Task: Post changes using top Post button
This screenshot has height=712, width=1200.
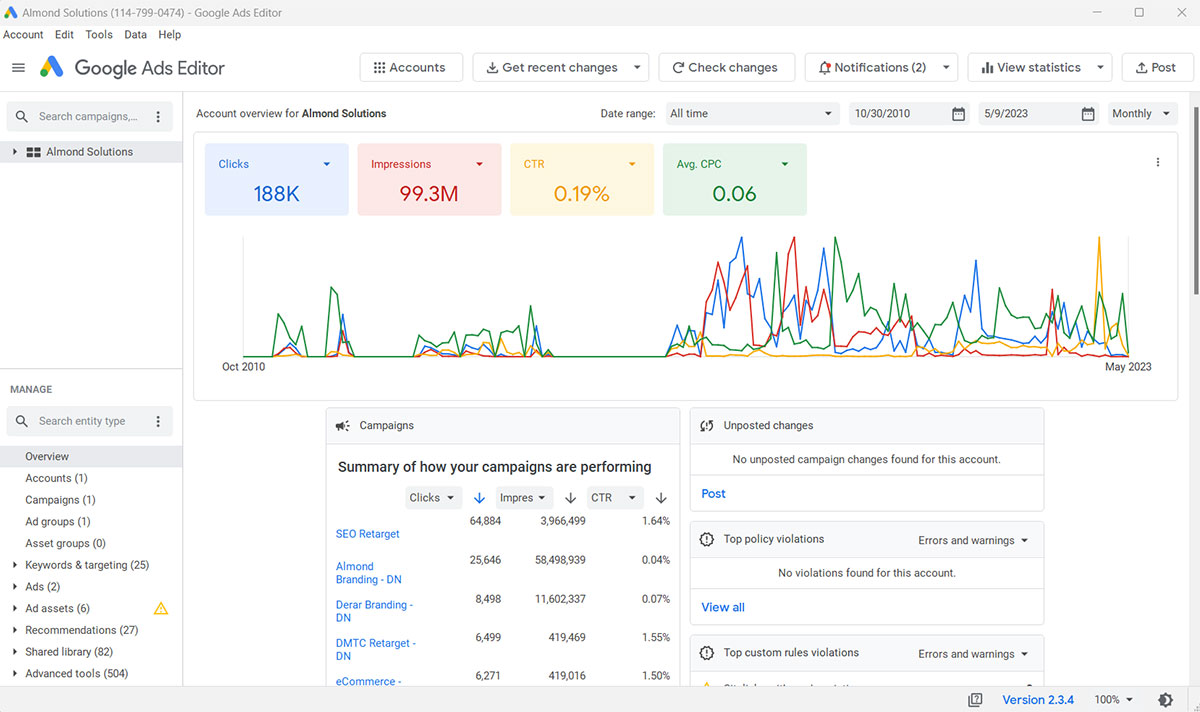Action: [x=1157, y=68]
